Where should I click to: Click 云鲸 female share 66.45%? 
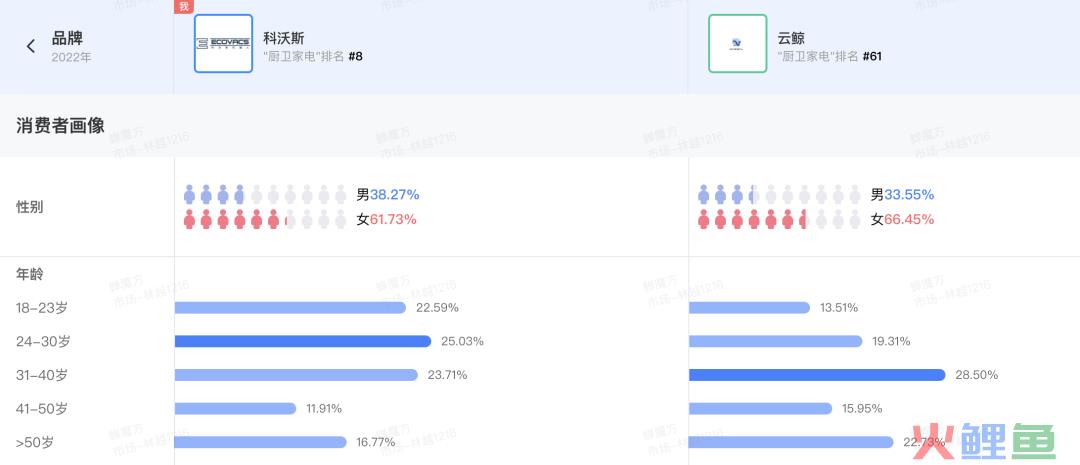coord(909,220)
